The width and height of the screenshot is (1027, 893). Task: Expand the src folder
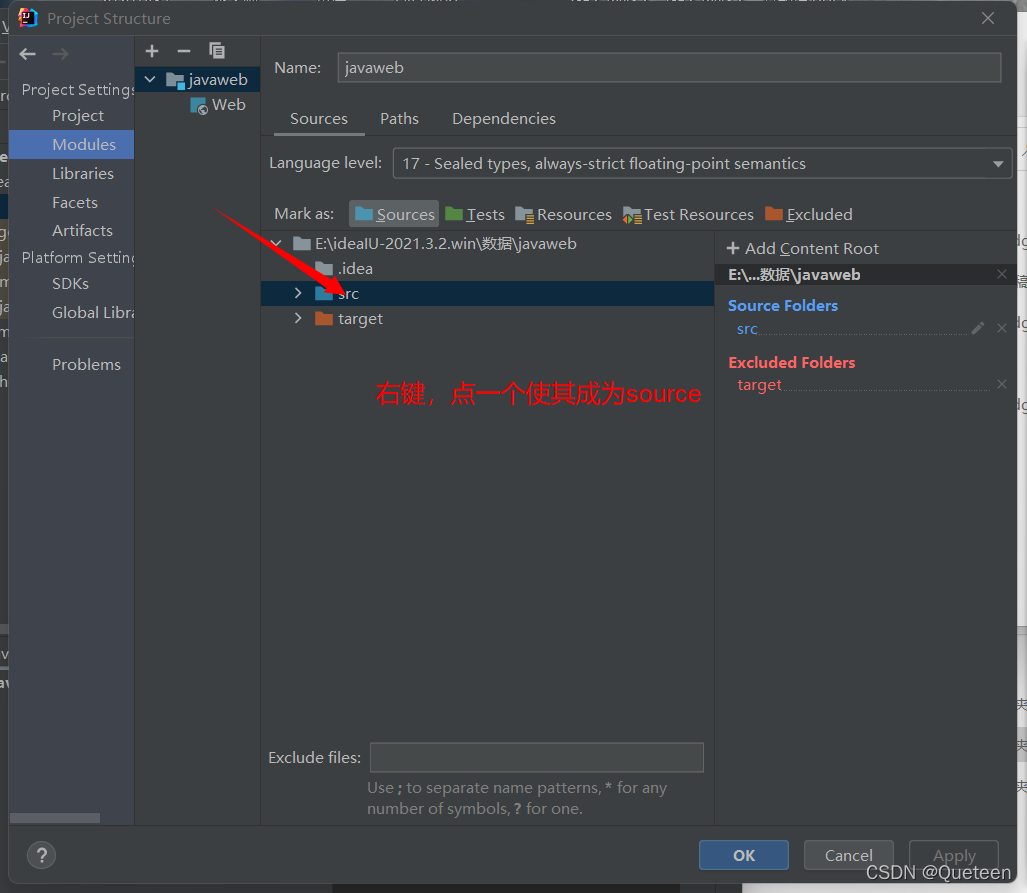tap(298, 293)
